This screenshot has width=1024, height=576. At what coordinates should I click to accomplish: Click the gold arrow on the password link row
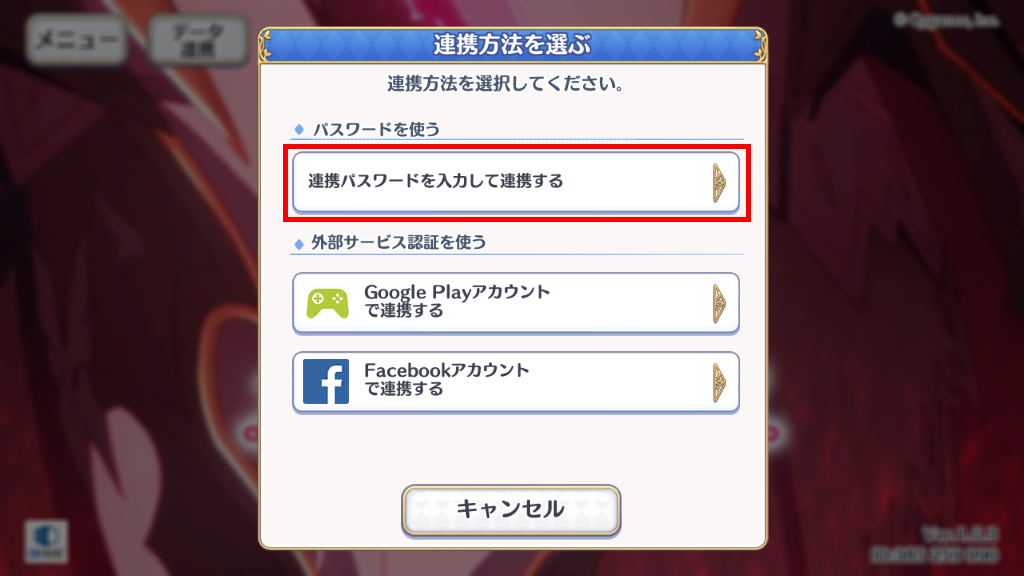tap(719, 183)
